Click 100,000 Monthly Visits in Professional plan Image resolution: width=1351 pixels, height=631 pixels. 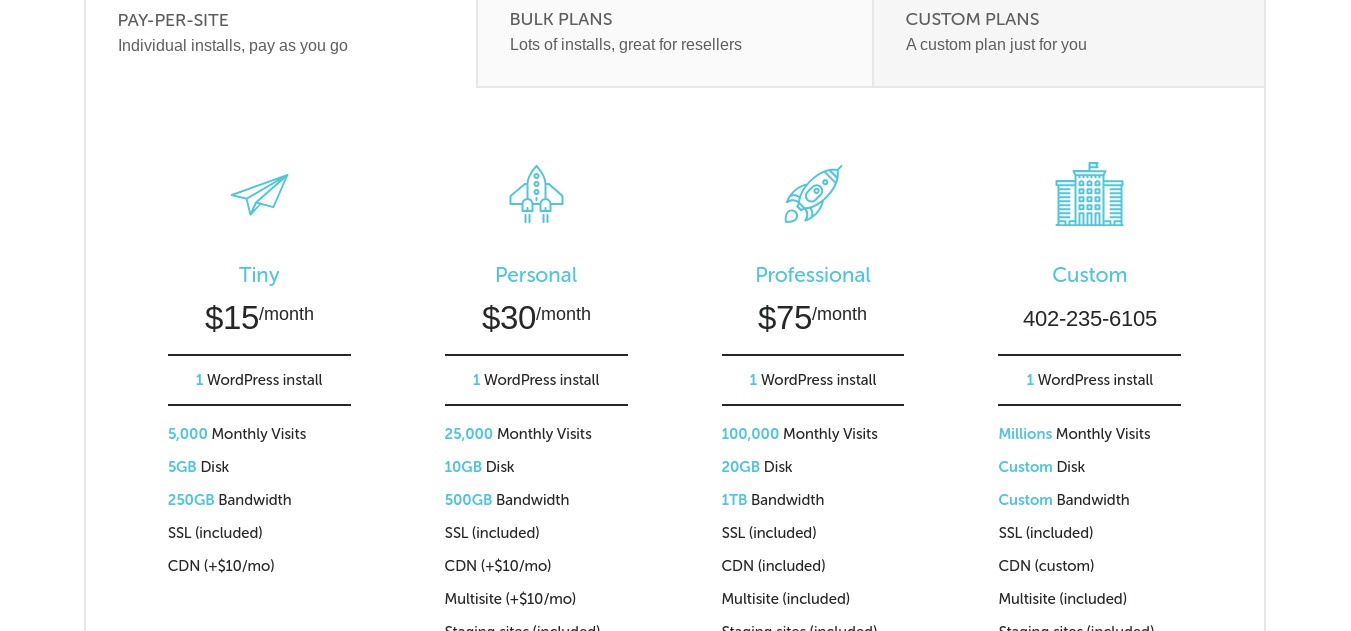799,434
